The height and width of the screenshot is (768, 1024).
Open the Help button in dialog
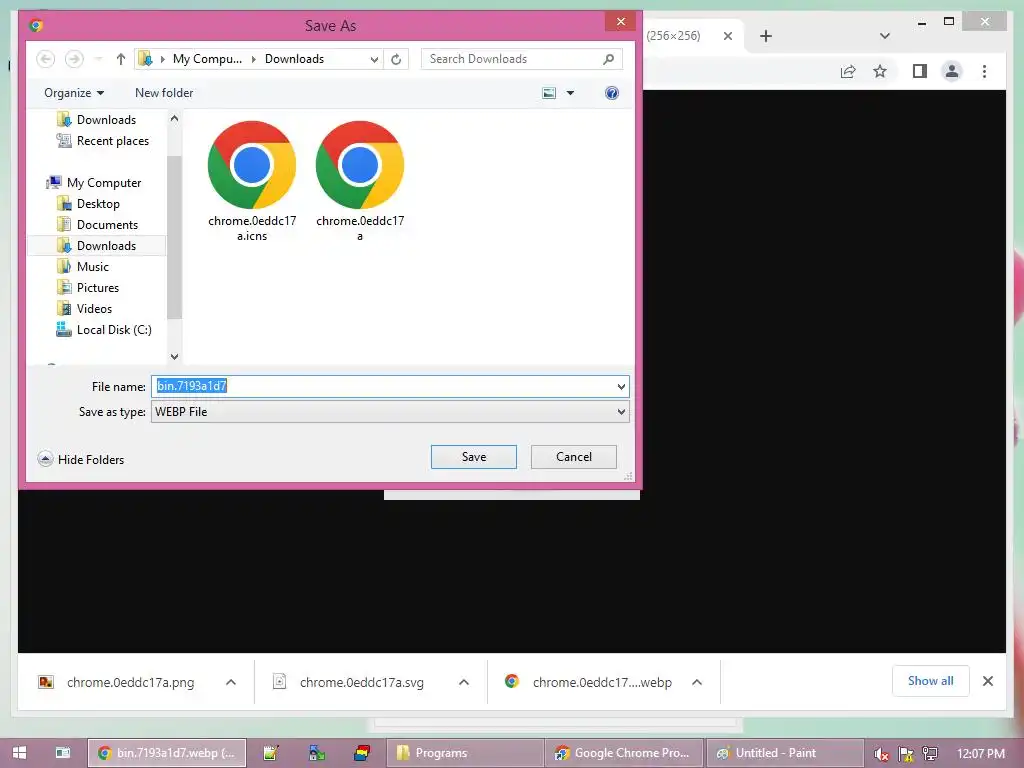[612, 93]
